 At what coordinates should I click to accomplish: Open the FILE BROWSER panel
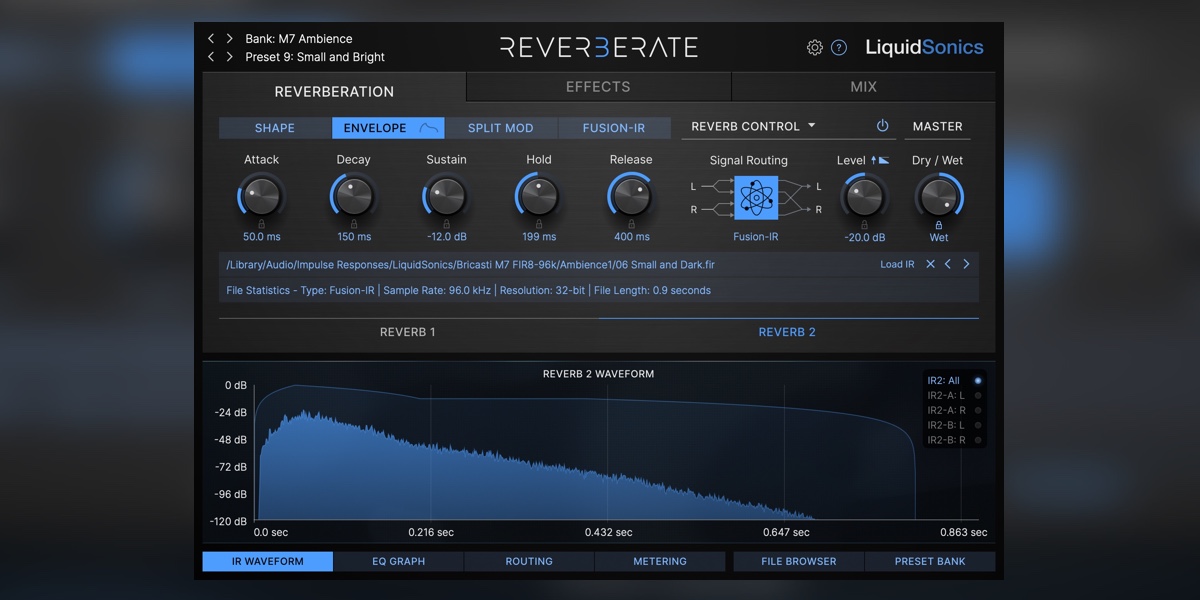(x=799, y=561)
